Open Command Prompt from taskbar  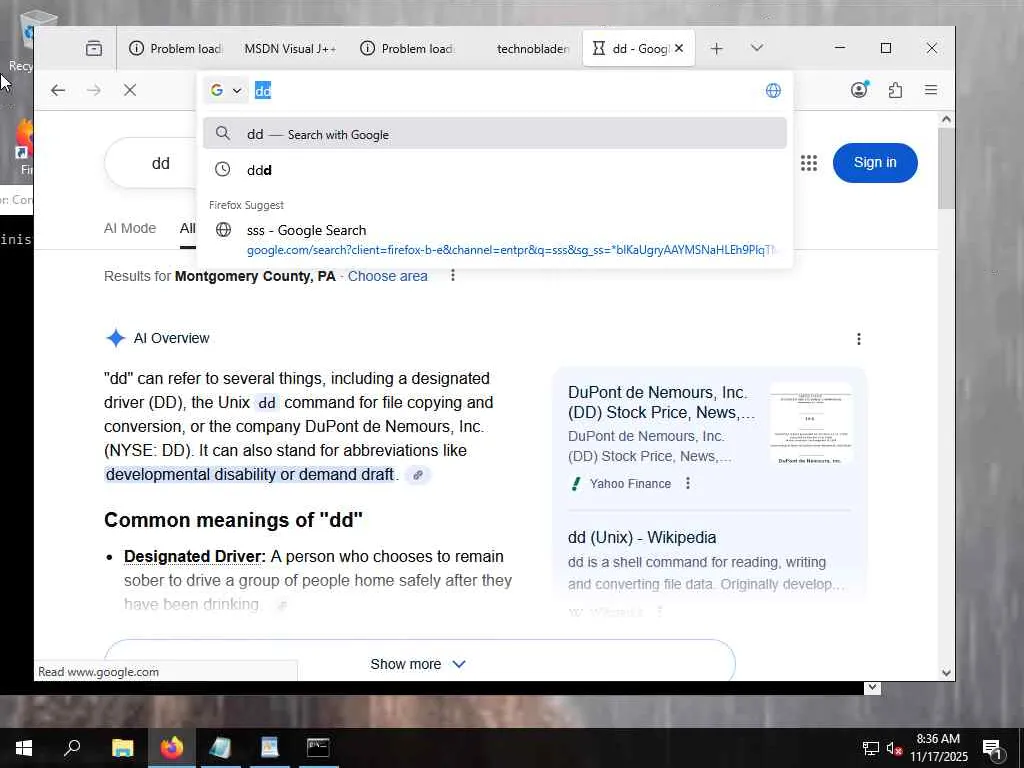pyautogui.click(x=318, y=748)
